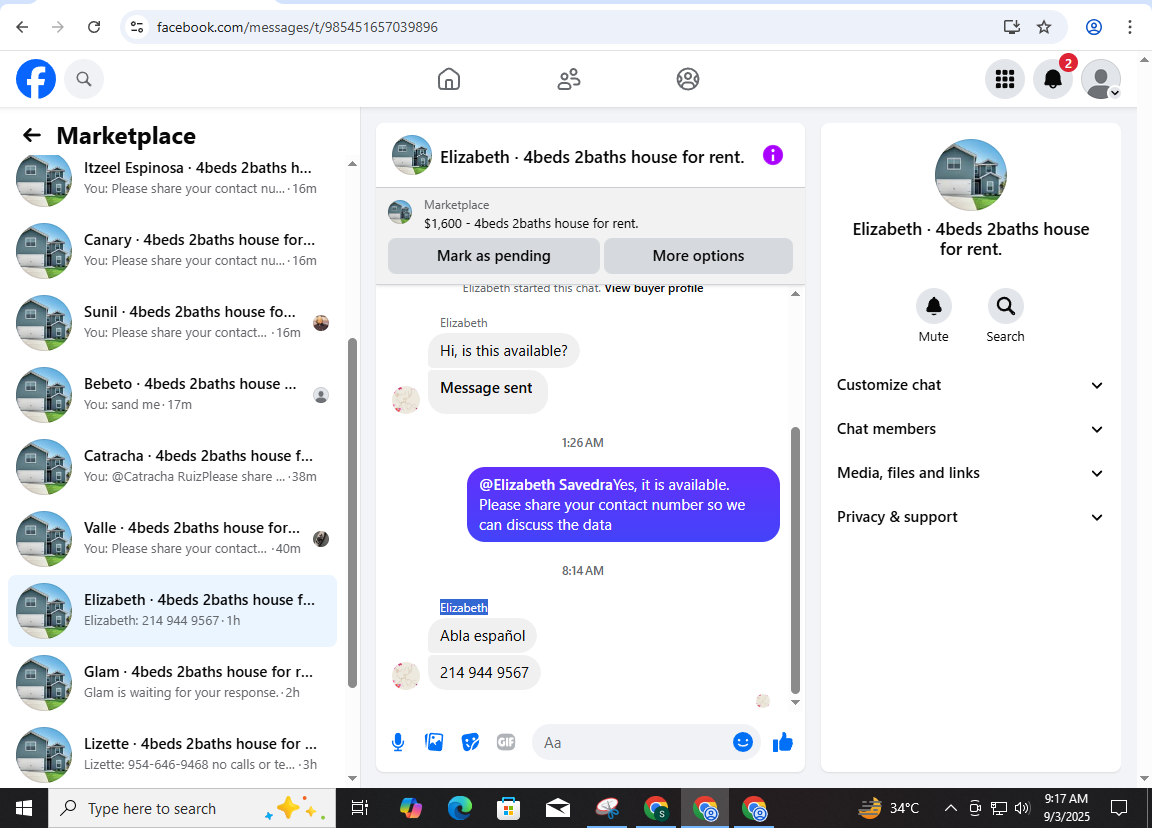Open Microsoft Store from taskbar
Image resolution: width=1152 pixels, height=828 pixels.
pyautogui.click(x=508, y=808)
